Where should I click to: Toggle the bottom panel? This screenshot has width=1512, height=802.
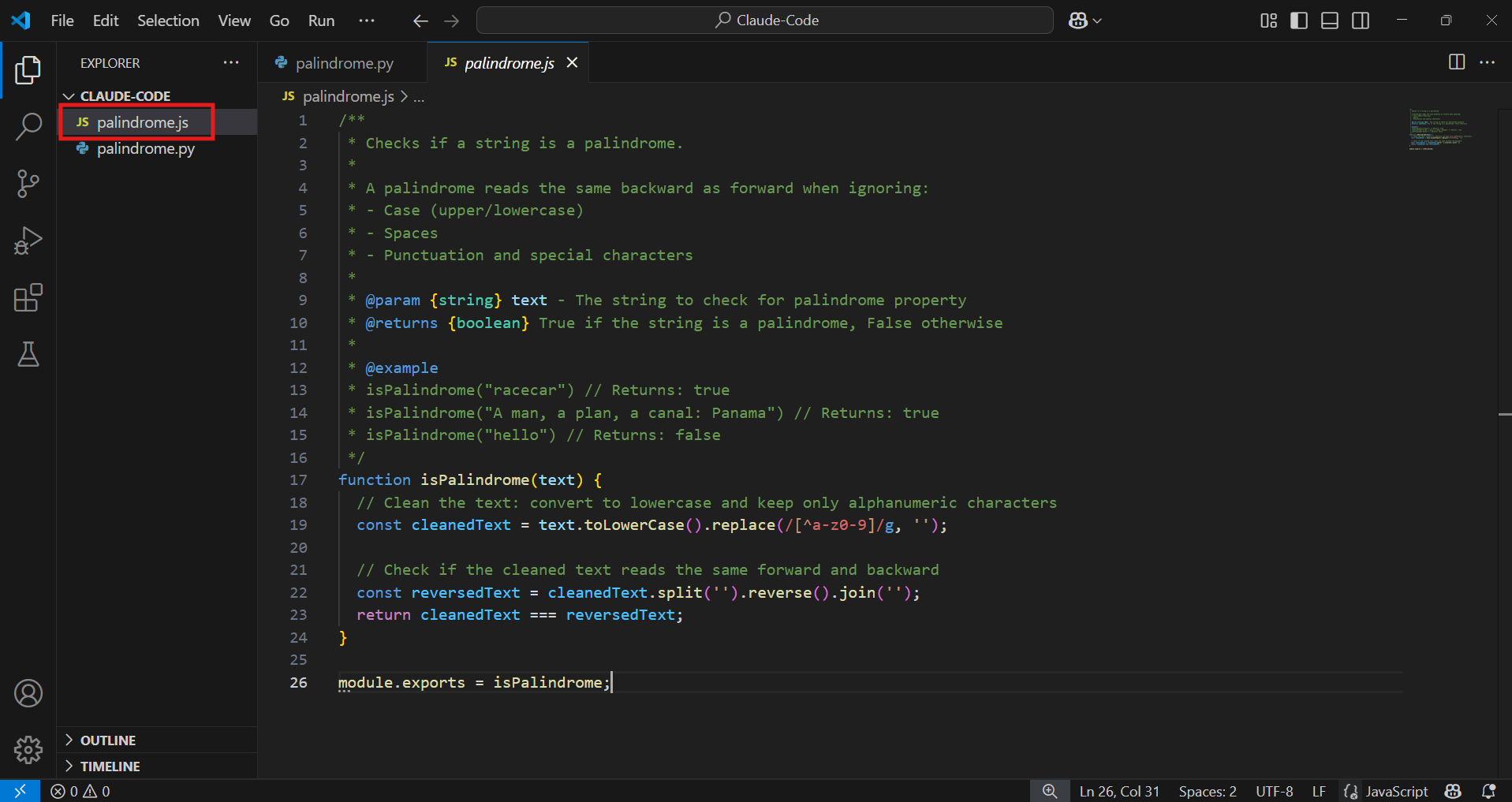coord(1330,21)
